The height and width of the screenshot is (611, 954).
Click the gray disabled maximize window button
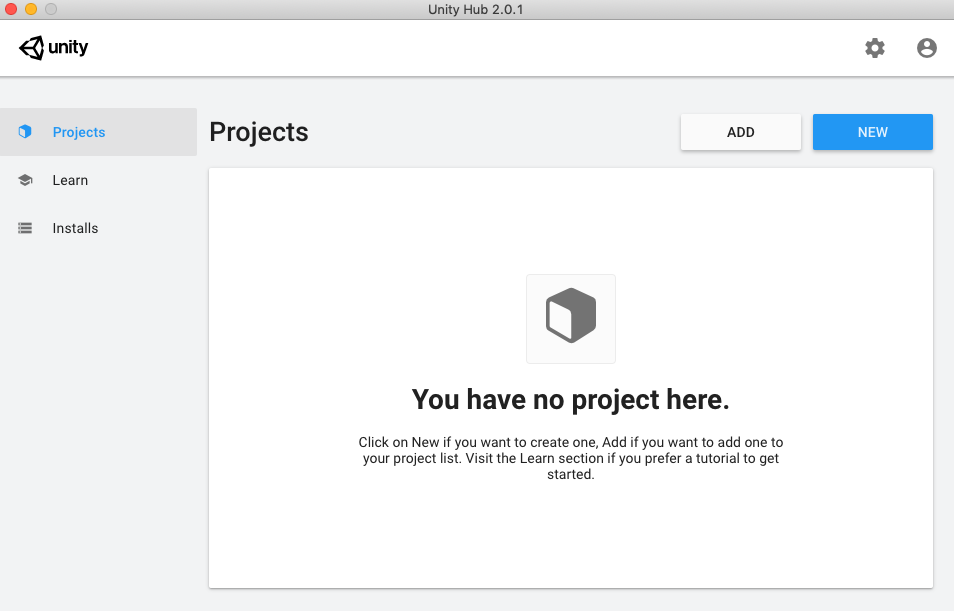pos(51,9)
